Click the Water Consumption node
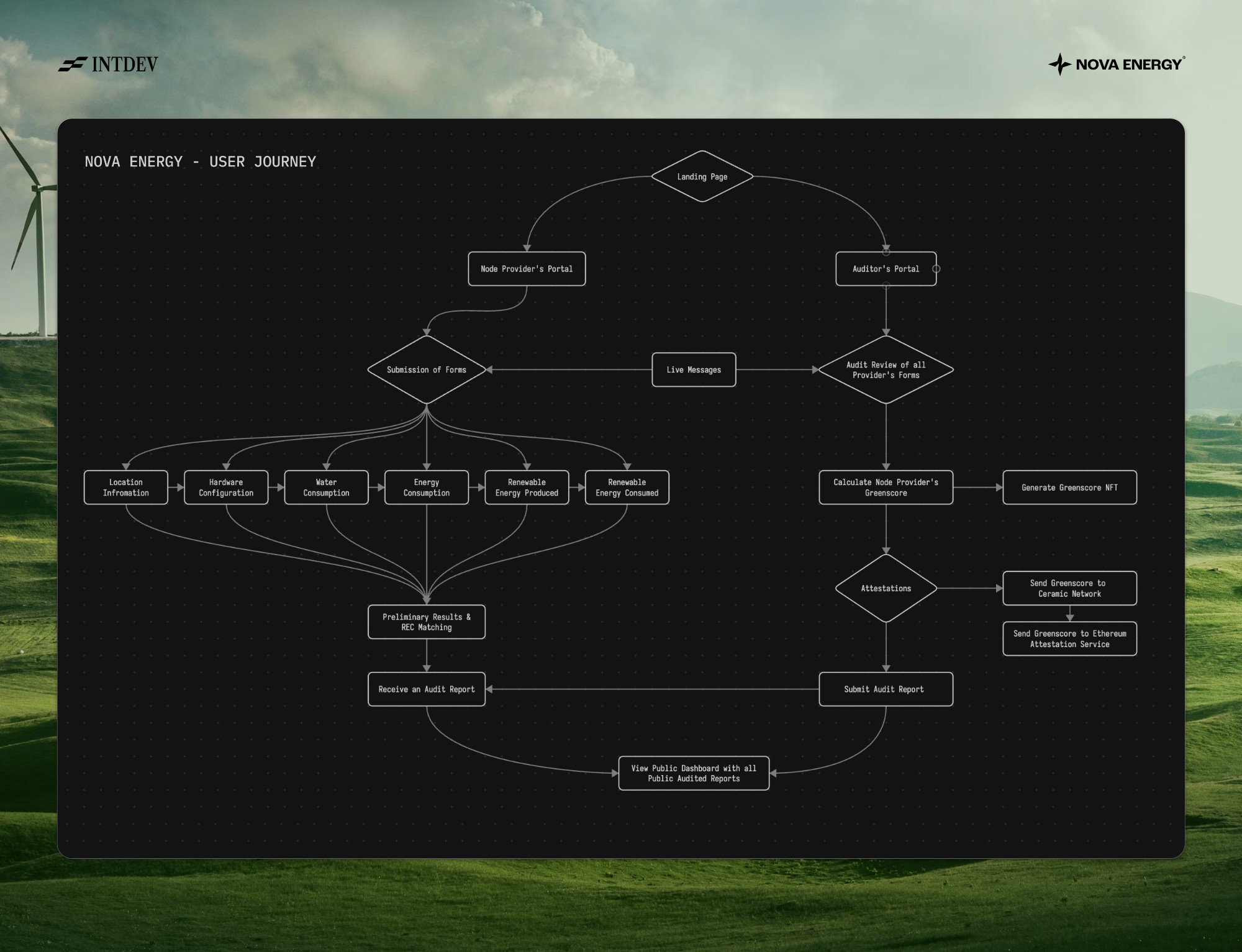 pos(326,487)
